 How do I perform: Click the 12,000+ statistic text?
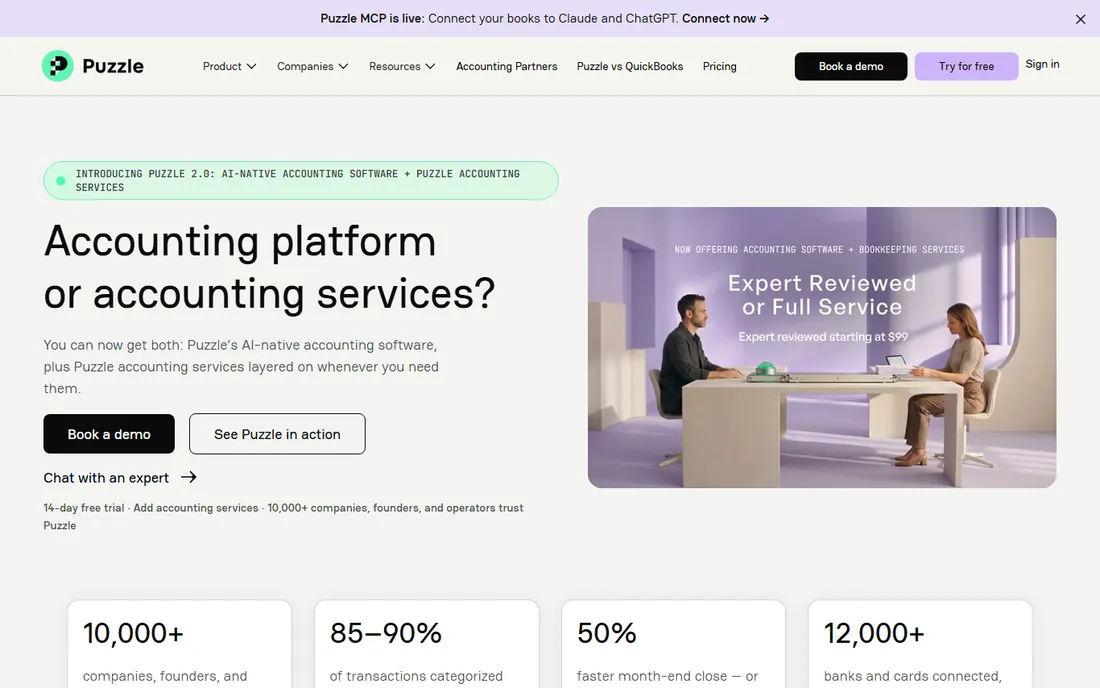click(874, 633)
